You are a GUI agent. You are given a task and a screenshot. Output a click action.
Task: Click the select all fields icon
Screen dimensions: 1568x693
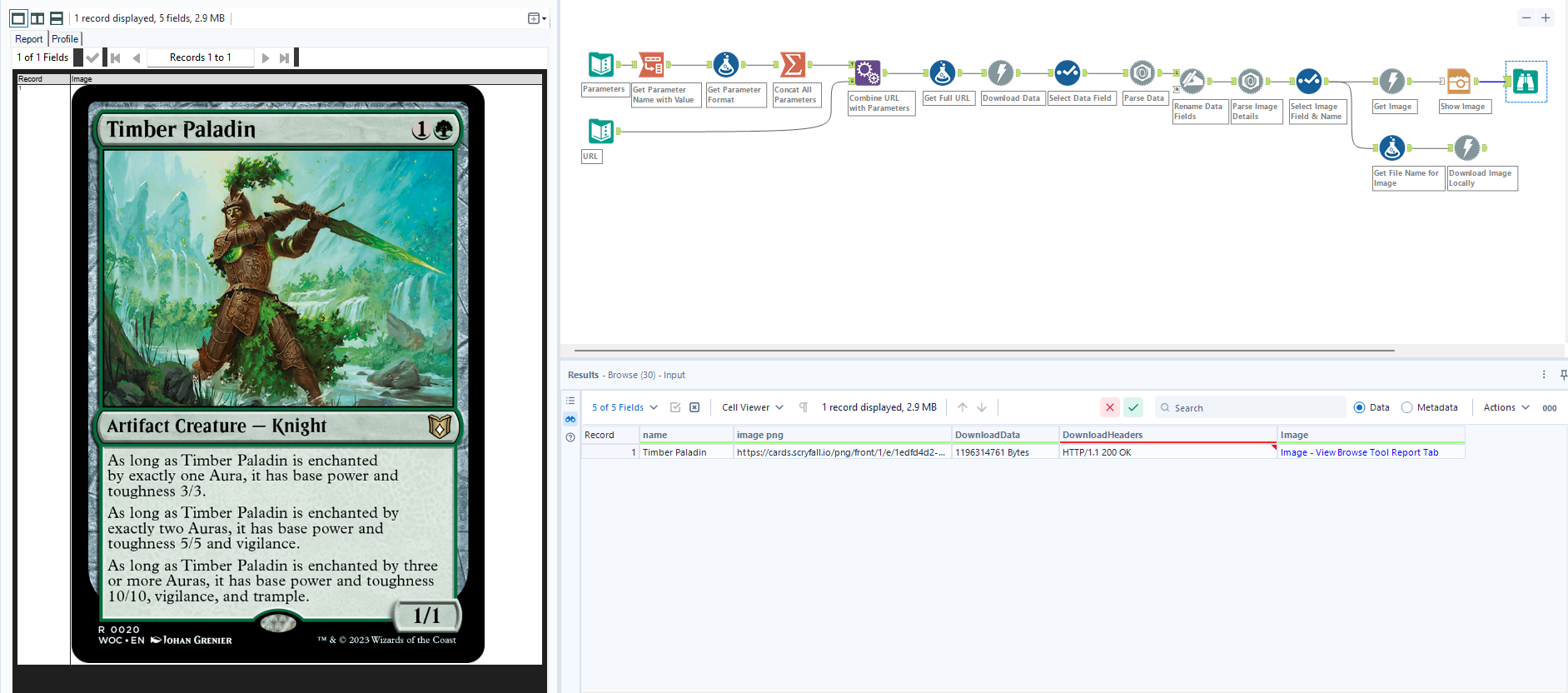pos(675,407)
